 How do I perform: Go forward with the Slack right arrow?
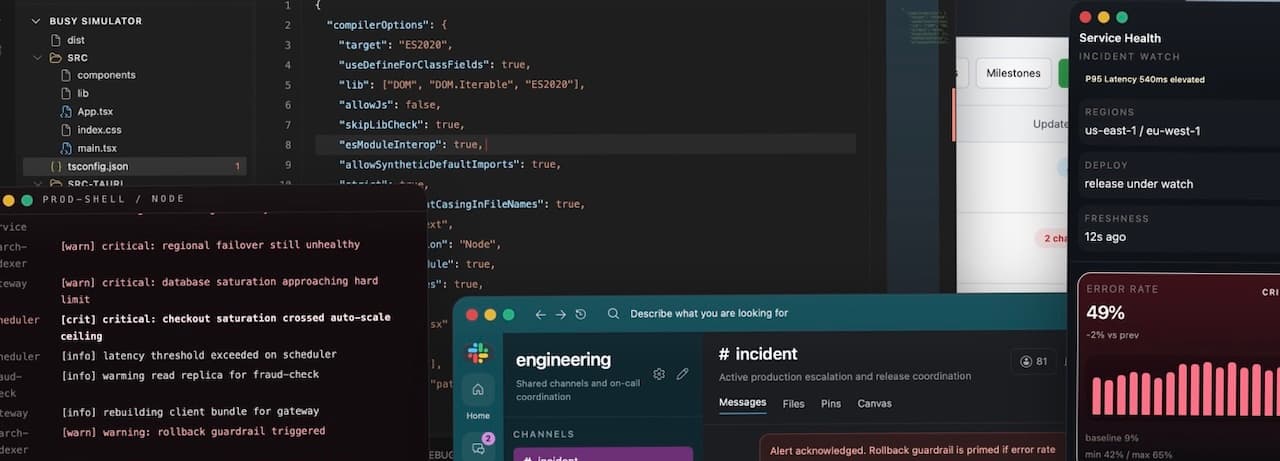tap(561, 314)
